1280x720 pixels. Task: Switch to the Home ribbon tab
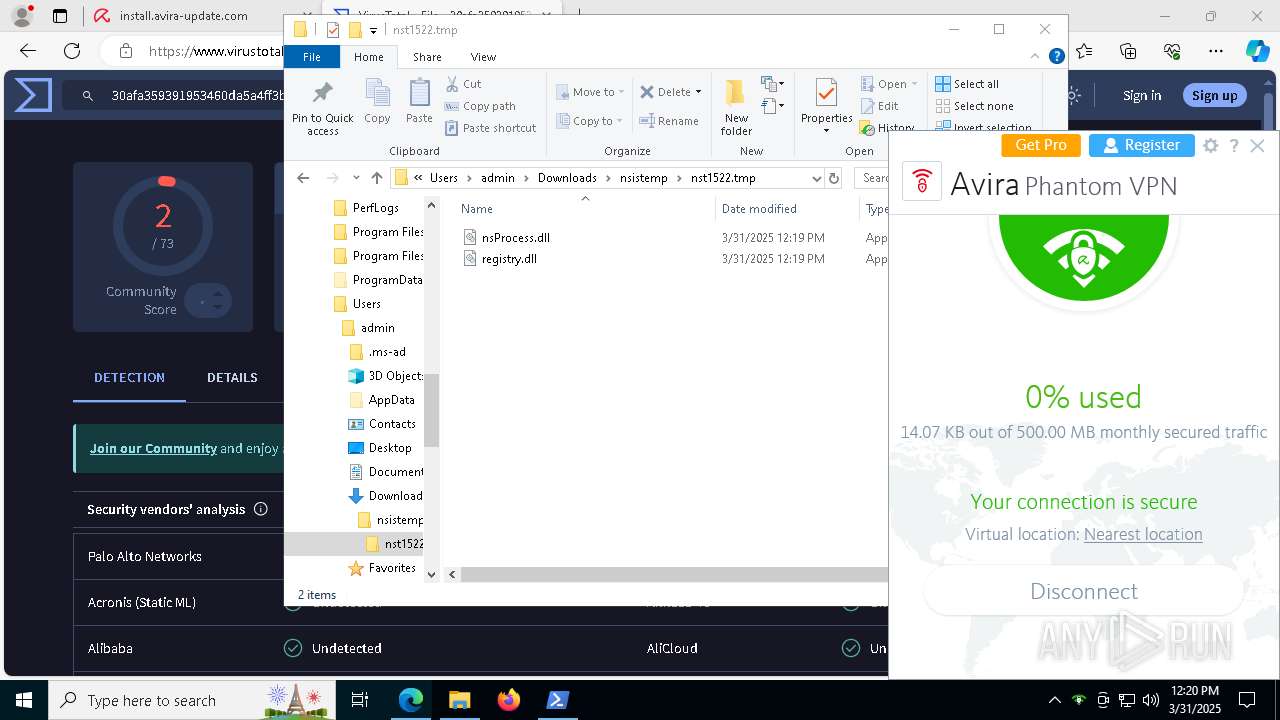tap(368, 57)
